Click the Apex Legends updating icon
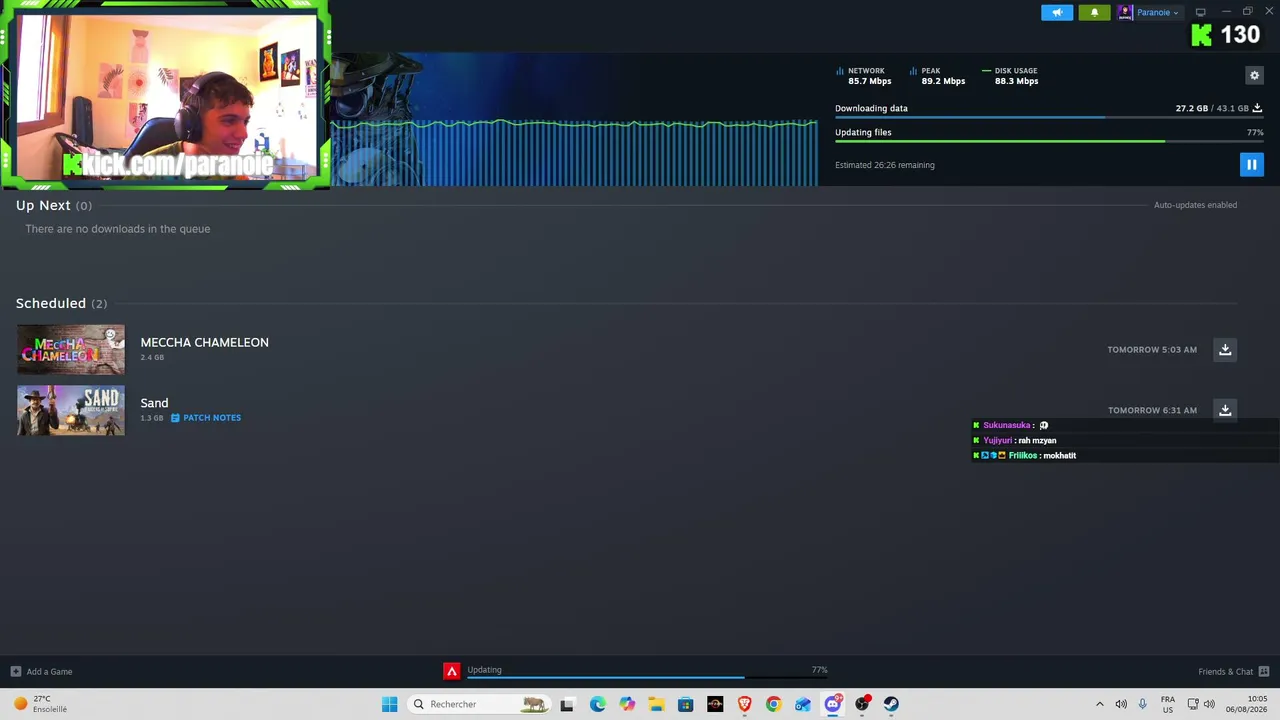Viewport: 1280px width, 720px height. (x=452, y=671)
